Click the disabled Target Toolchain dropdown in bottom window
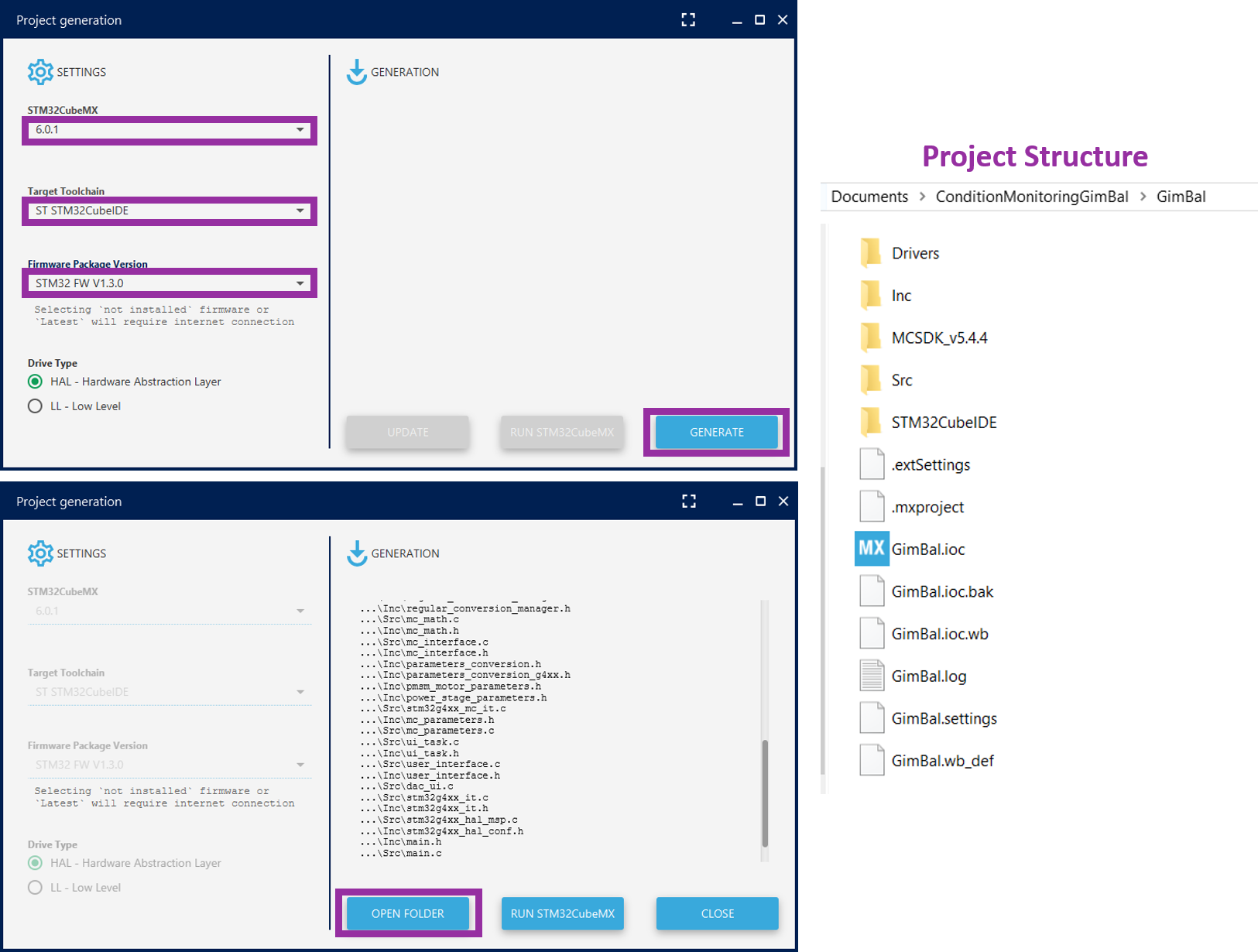Viewport: 1258px width, 952px height. [170, 692]
